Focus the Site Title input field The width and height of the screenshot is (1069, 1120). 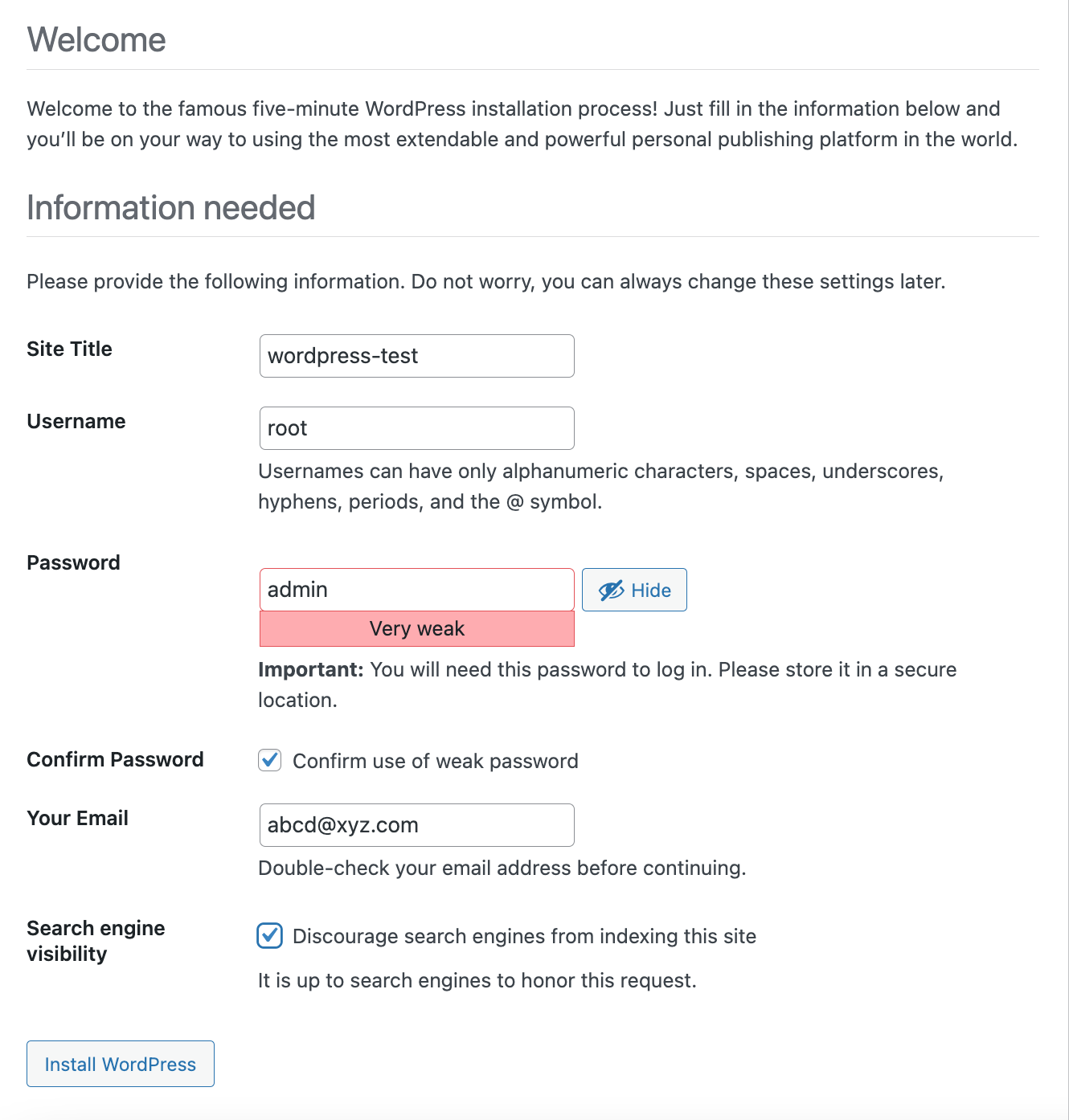click(x=416, y=356)
